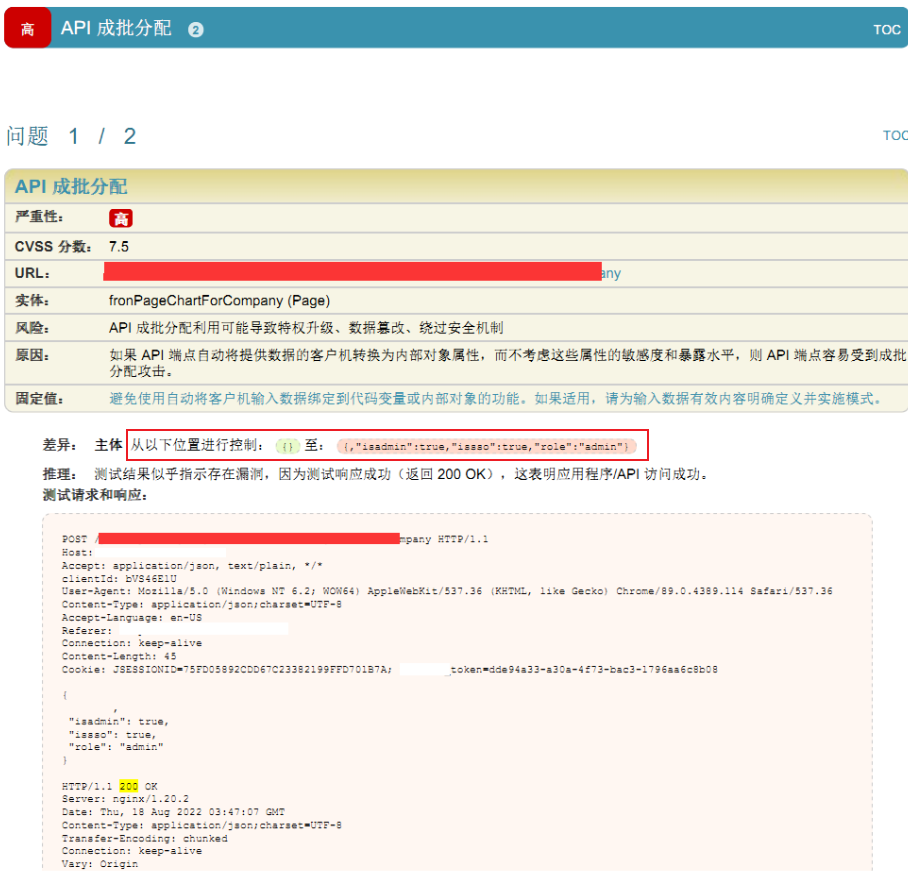
Task: Click the highlighted 200 status code
Action: pos(129,786)
